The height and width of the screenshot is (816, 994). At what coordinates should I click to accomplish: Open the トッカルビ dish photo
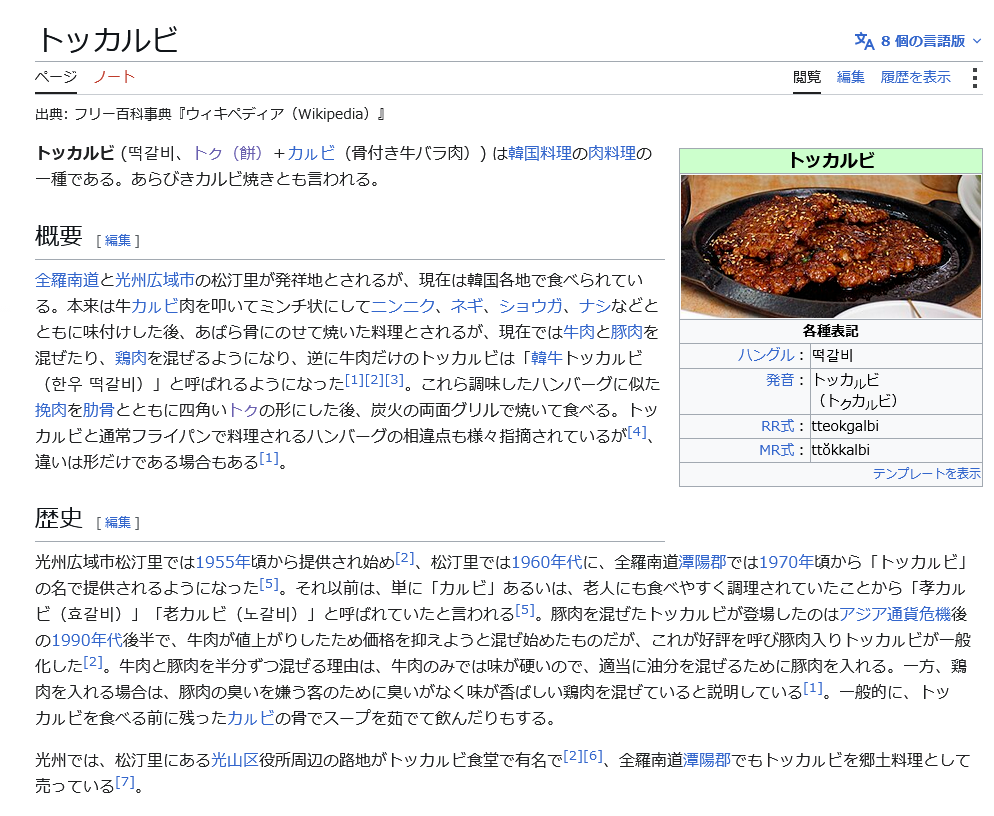point(830,246)
